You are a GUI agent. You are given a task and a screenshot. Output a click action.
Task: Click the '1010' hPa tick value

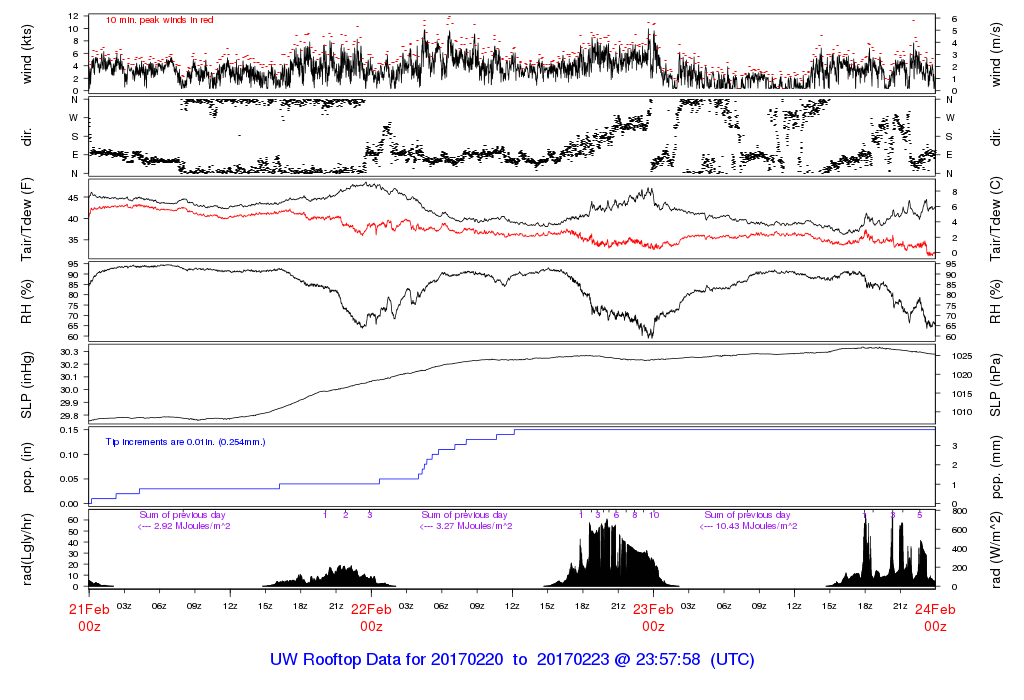pos(963,412)
